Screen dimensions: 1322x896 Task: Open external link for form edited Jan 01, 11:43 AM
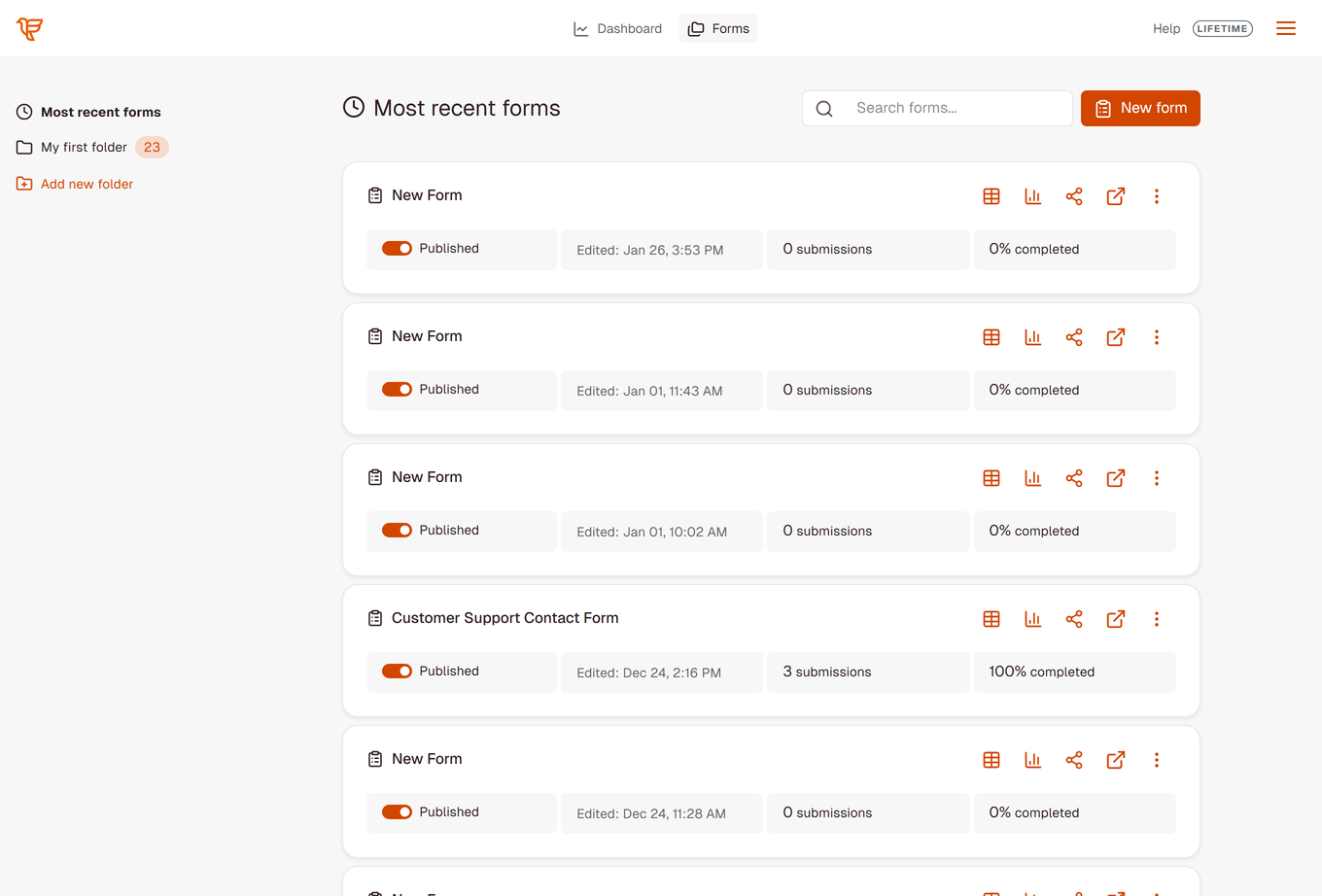coord(1116,337)
